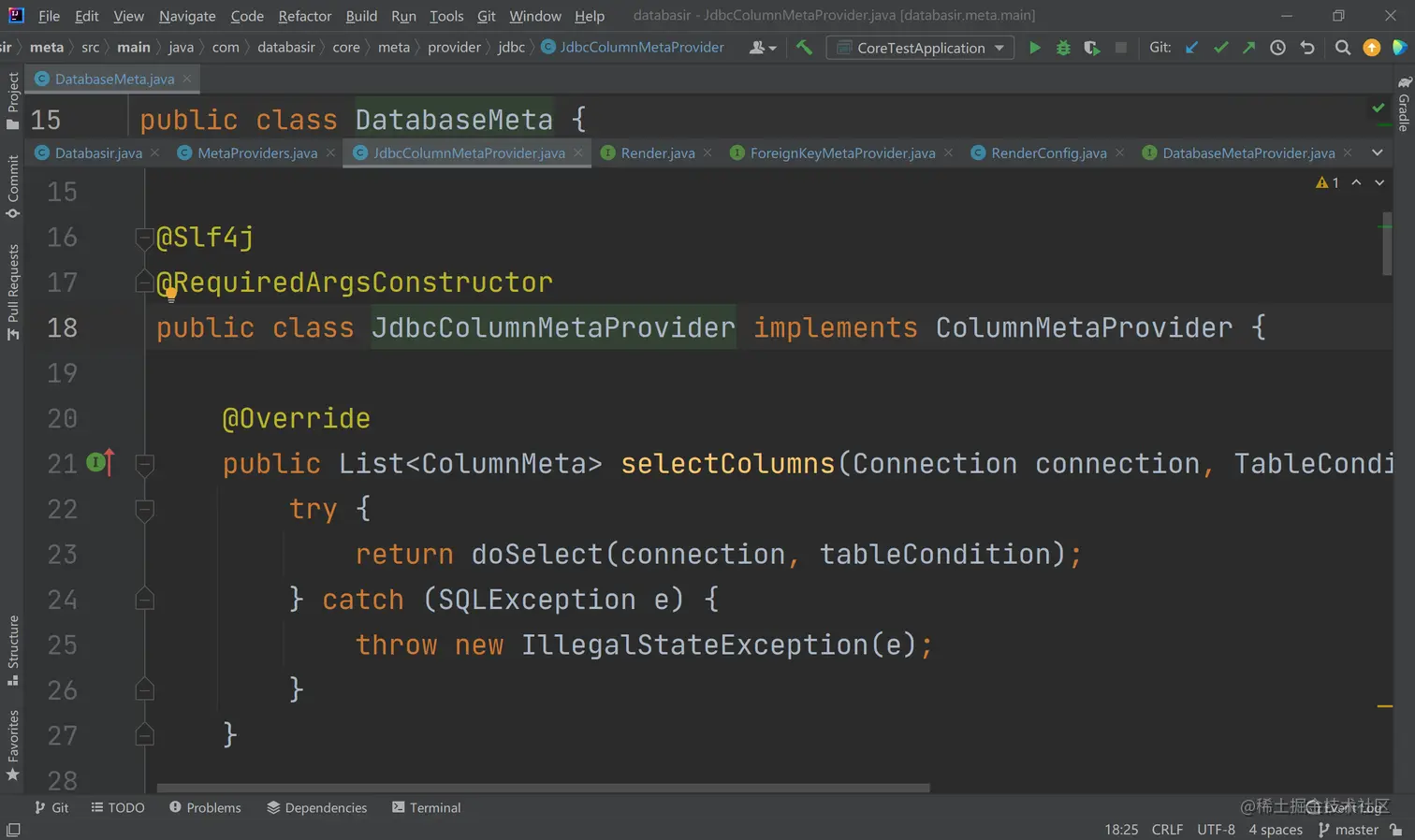Click the horizontal editor scrollbar

(x=544, y=788)
